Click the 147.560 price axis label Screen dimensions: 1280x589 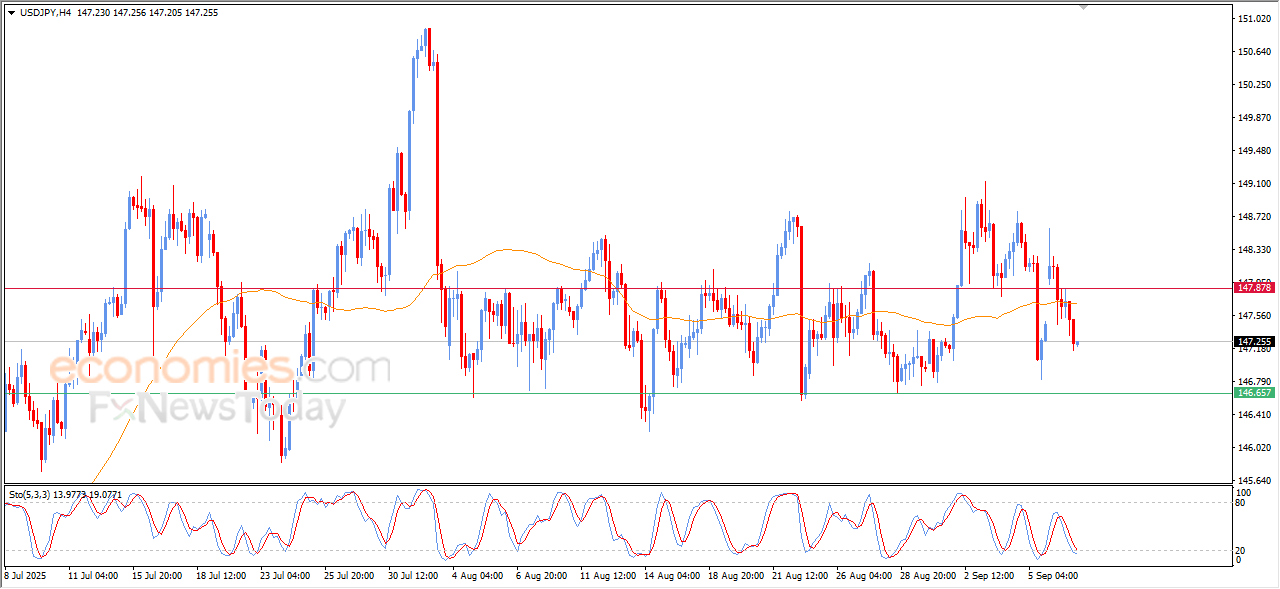(1254, 316)
